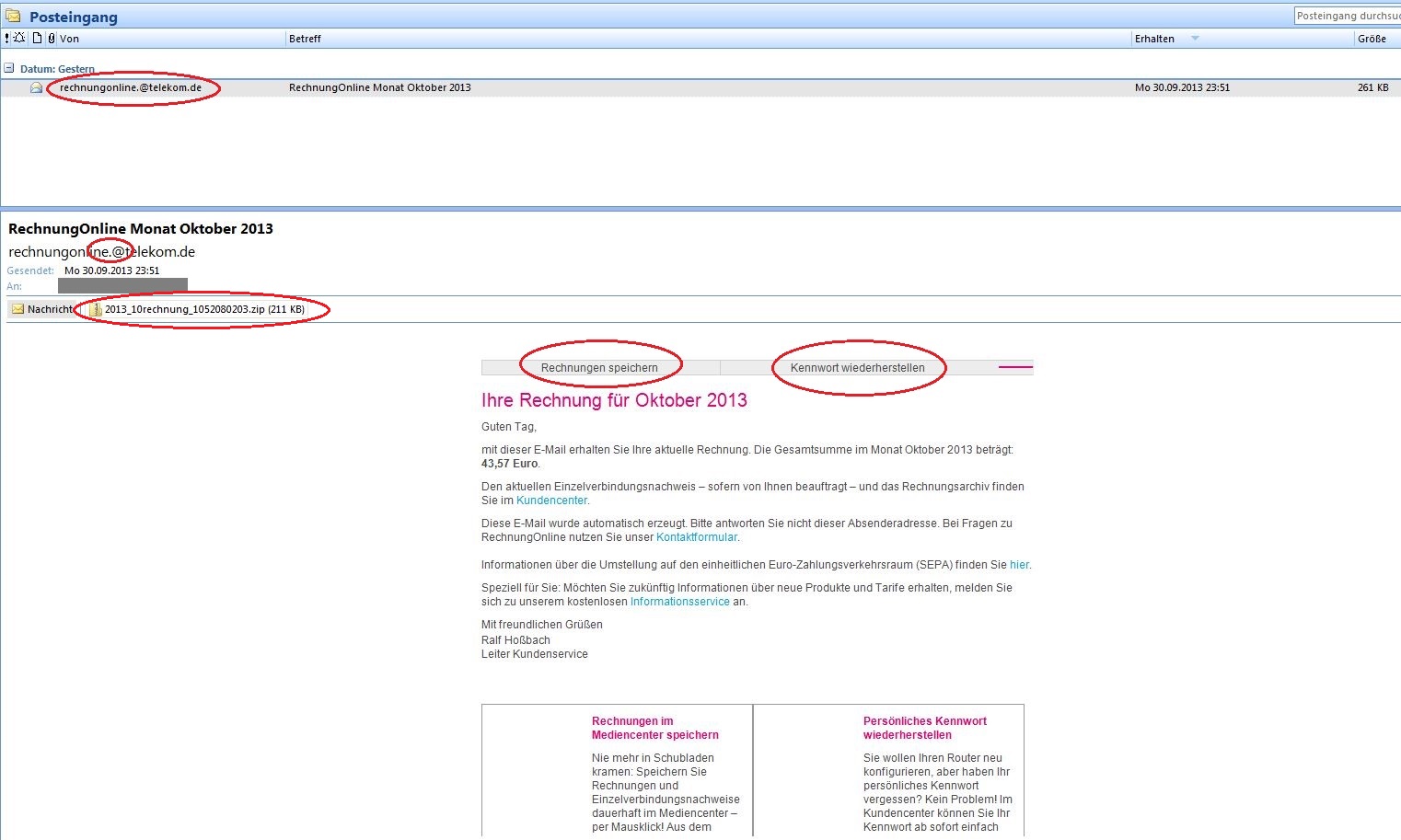Click the 'Datum: Gestern' group label
The width and height of the screenshot is (1401, 840).
coord(57,69)
